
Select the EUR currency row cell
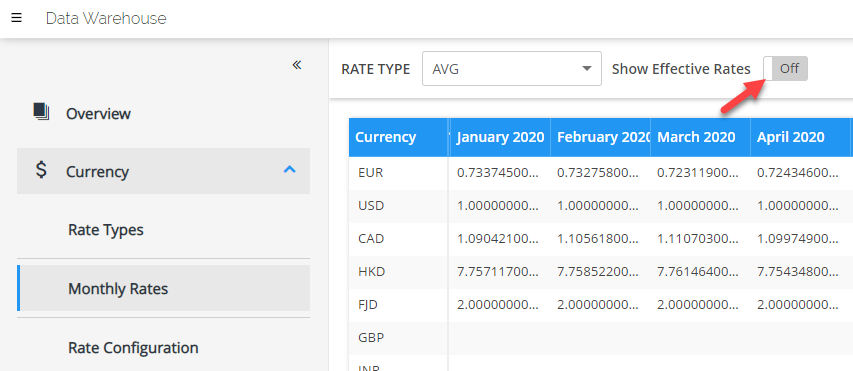click(x=398, y=173)
